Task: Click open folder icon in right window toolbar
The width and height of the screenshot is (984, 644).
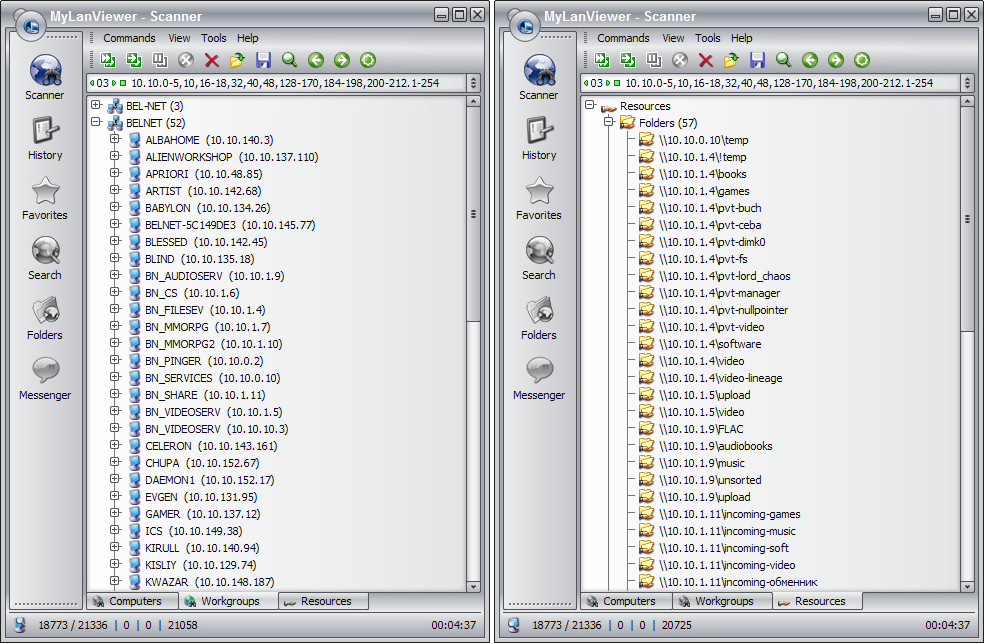Action: tap(731, 60)
